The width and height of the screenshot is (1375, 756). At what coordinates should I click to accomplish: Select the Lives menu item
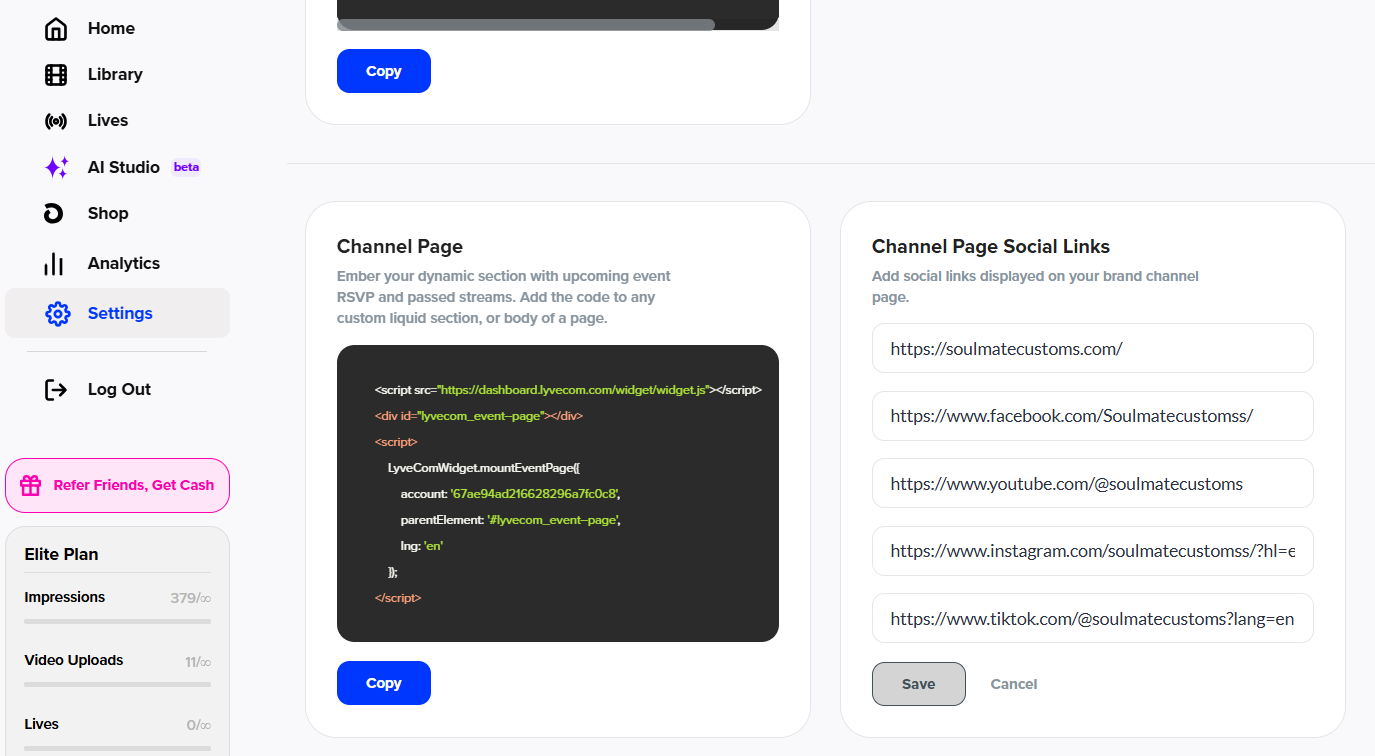[x=108, y=121]
